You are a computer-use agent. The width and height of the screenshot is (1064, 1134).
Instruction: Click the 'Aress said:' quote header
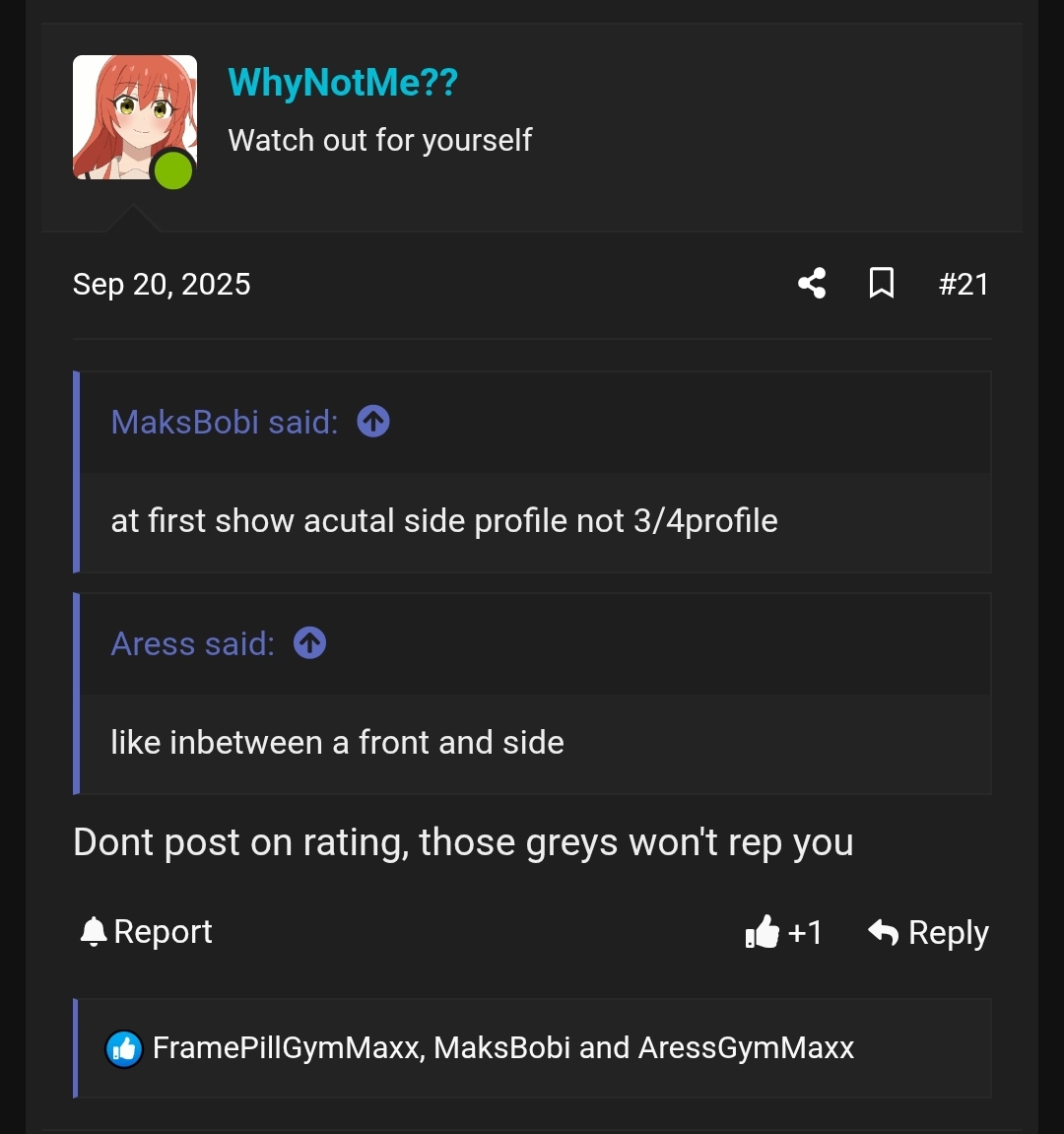click(x=193, y=643)
